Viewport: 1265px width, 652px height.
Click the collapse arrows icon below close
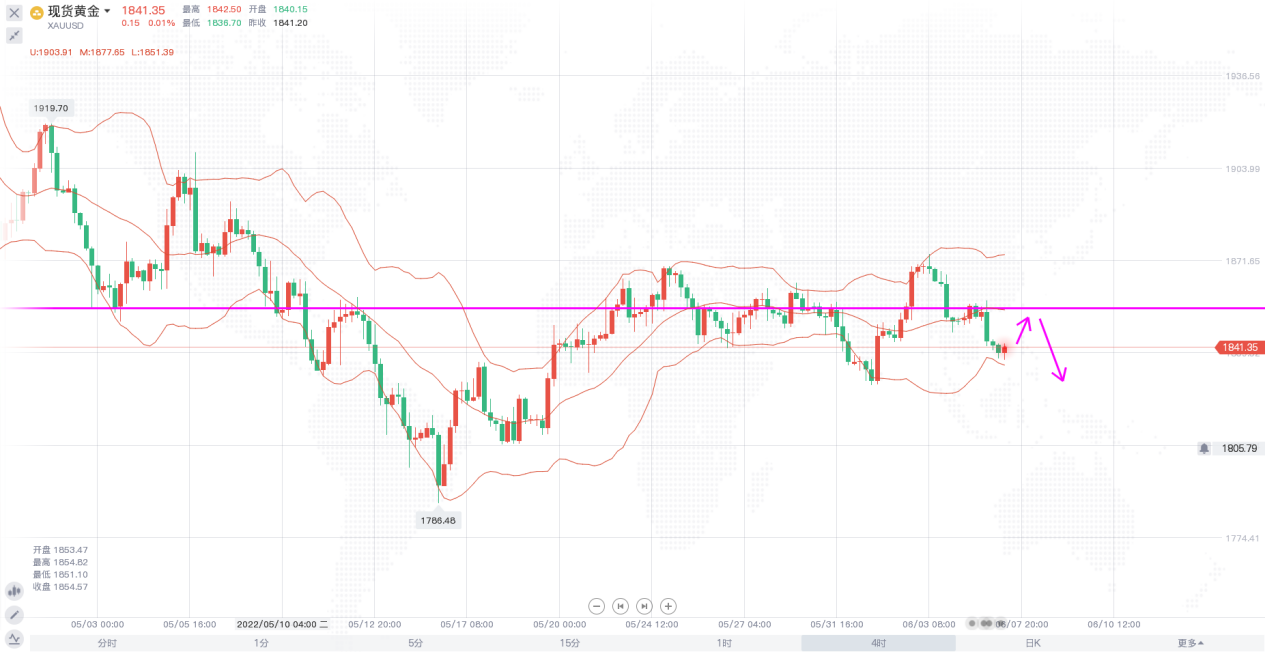[x=14, y=35]
